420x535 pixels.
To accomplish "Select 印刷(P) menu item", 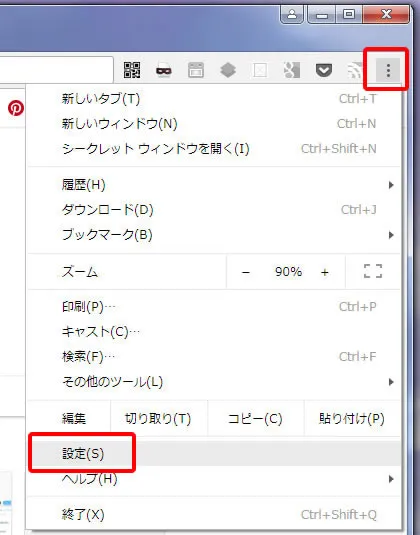I will tap(214, 307).
